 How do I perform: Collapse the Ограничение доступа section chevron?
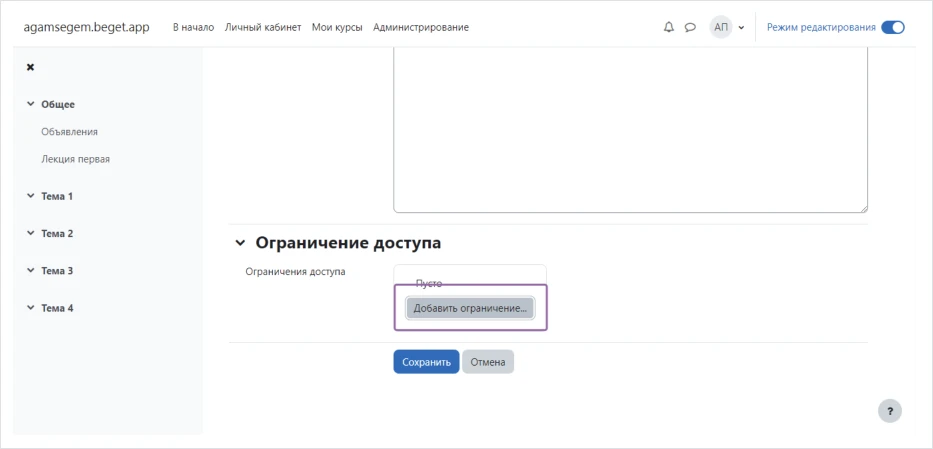click(x=240, y=243)
